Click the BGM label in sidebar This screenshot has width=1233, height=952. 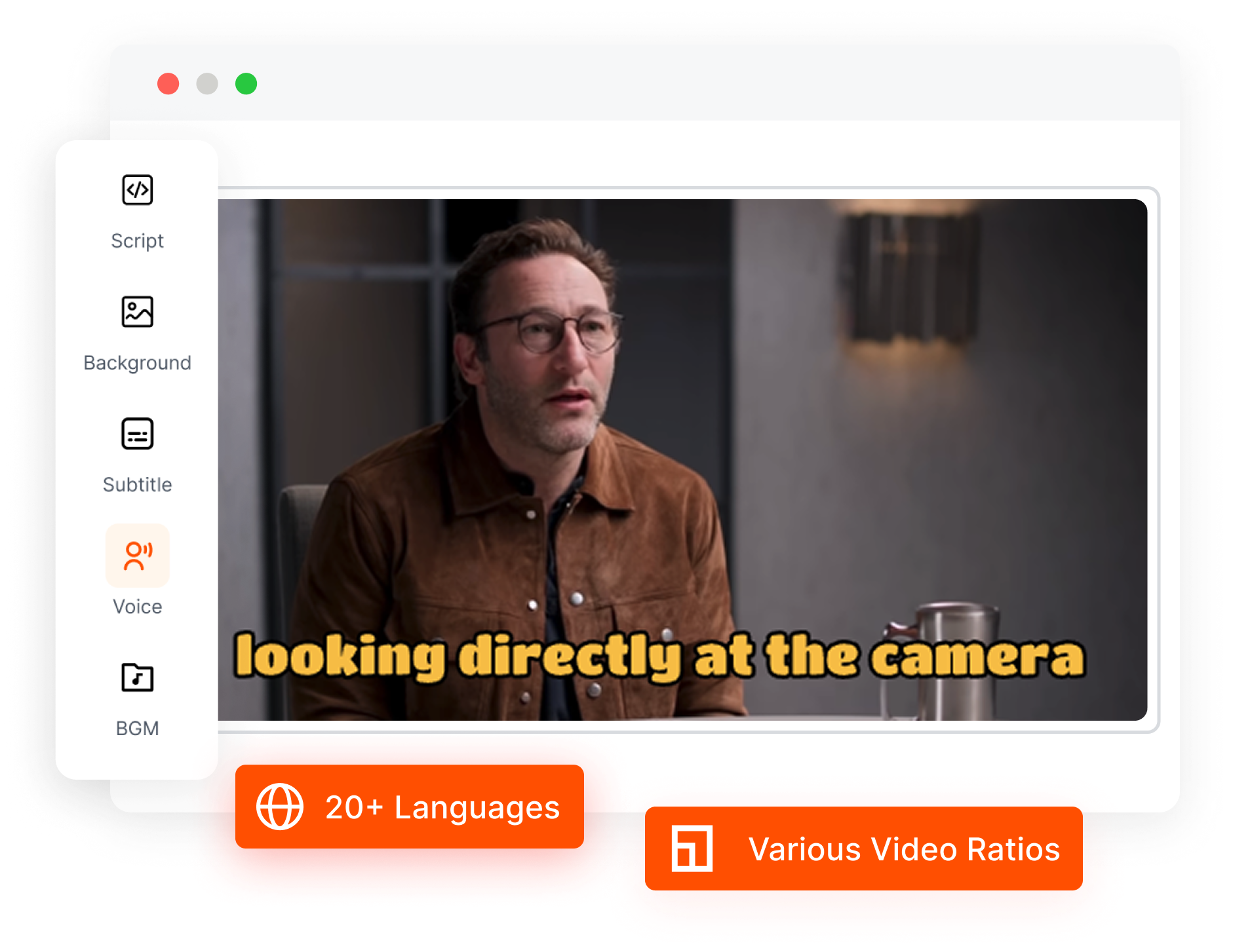(138, 729)
